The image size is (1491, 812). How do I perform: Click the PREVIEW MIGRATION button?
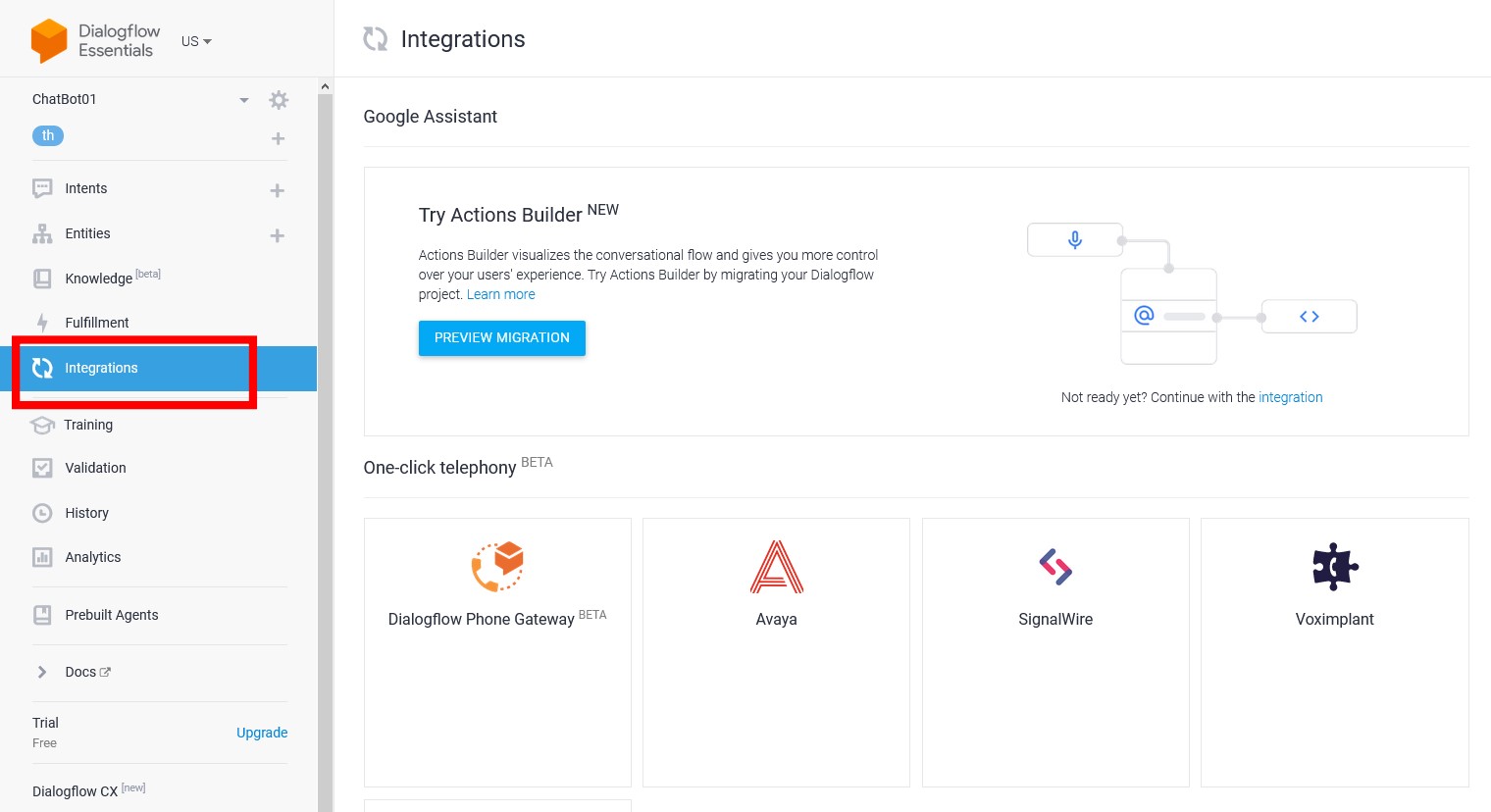502,338
